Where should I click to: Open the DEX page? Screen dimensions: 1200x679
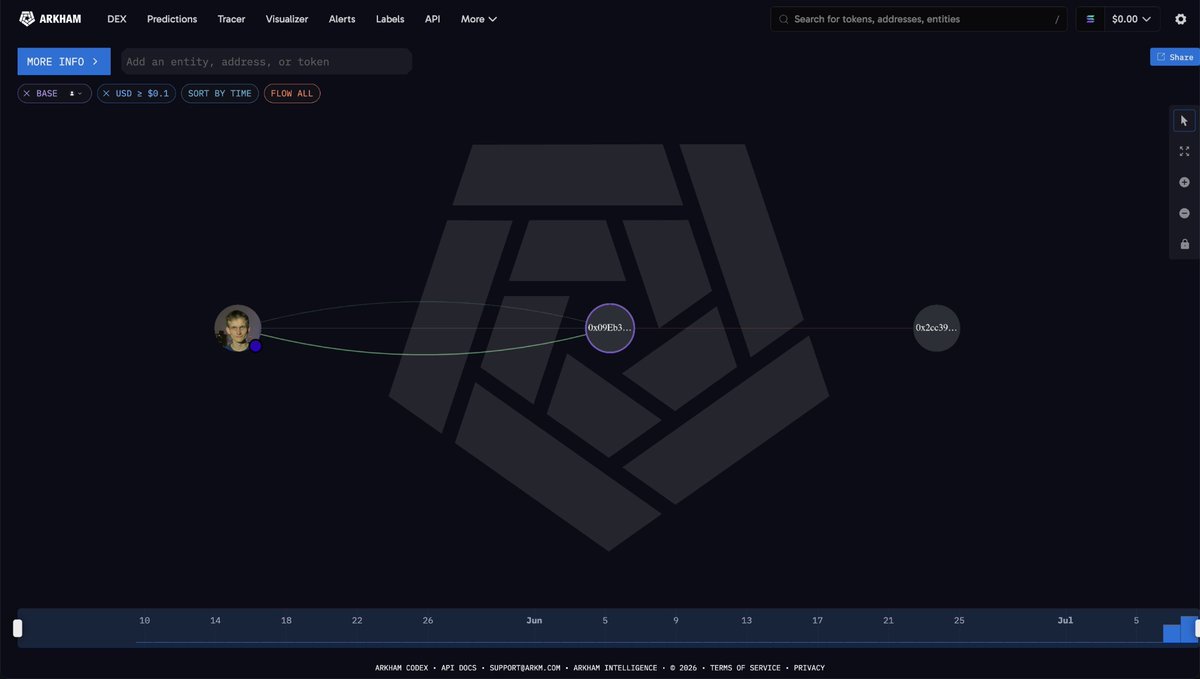[x=117, y=19]
